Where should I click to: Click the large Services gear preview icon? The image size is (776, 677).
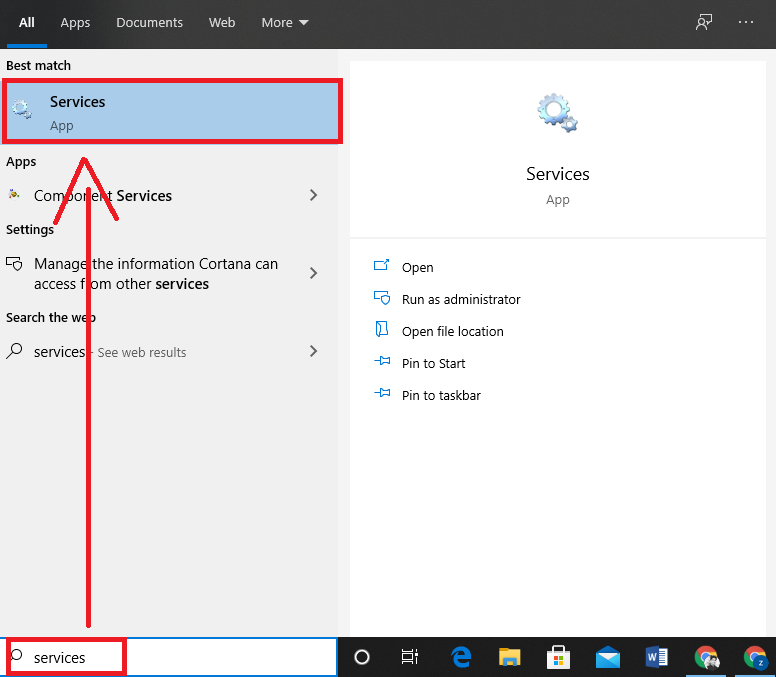(557, 112)
